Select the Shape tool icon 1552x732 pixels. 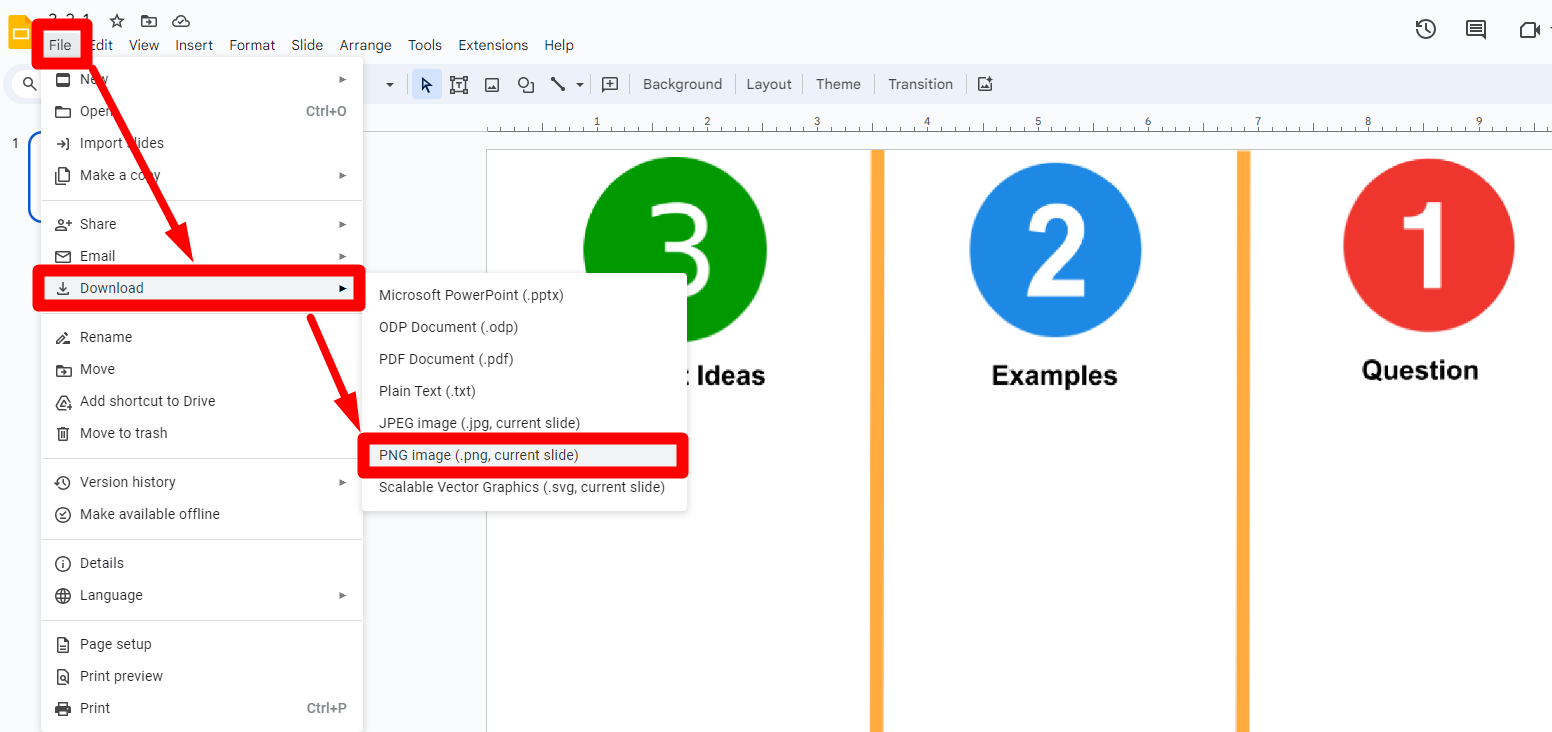click(525, 84)
